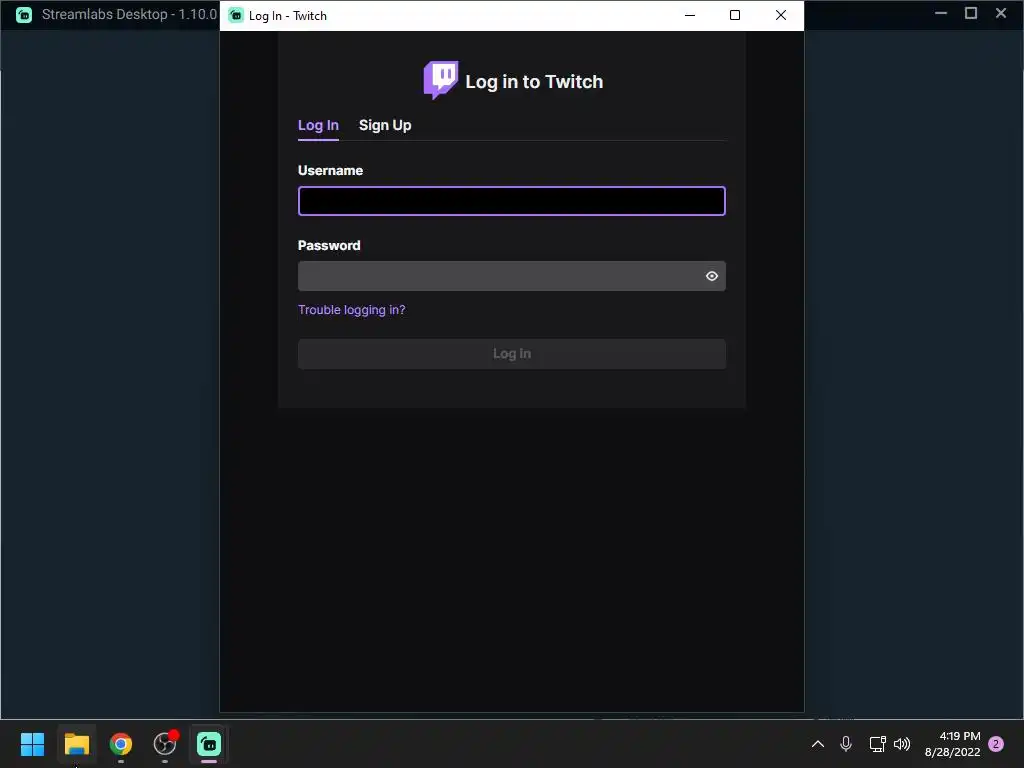Click Streamlabs Desktop title bar logo

pos(24,14)
